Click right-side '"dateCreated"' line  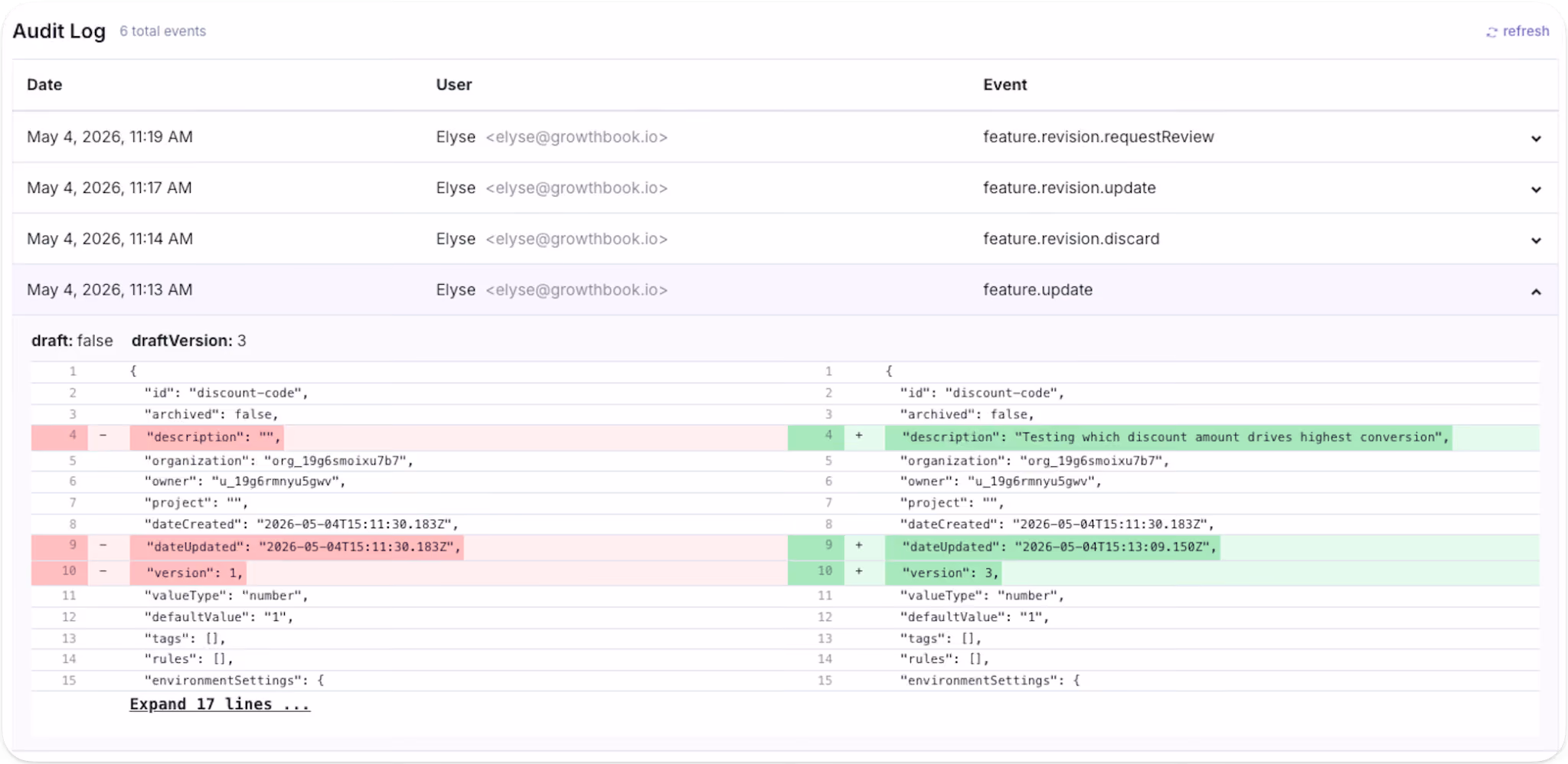tap(1057, 524)
